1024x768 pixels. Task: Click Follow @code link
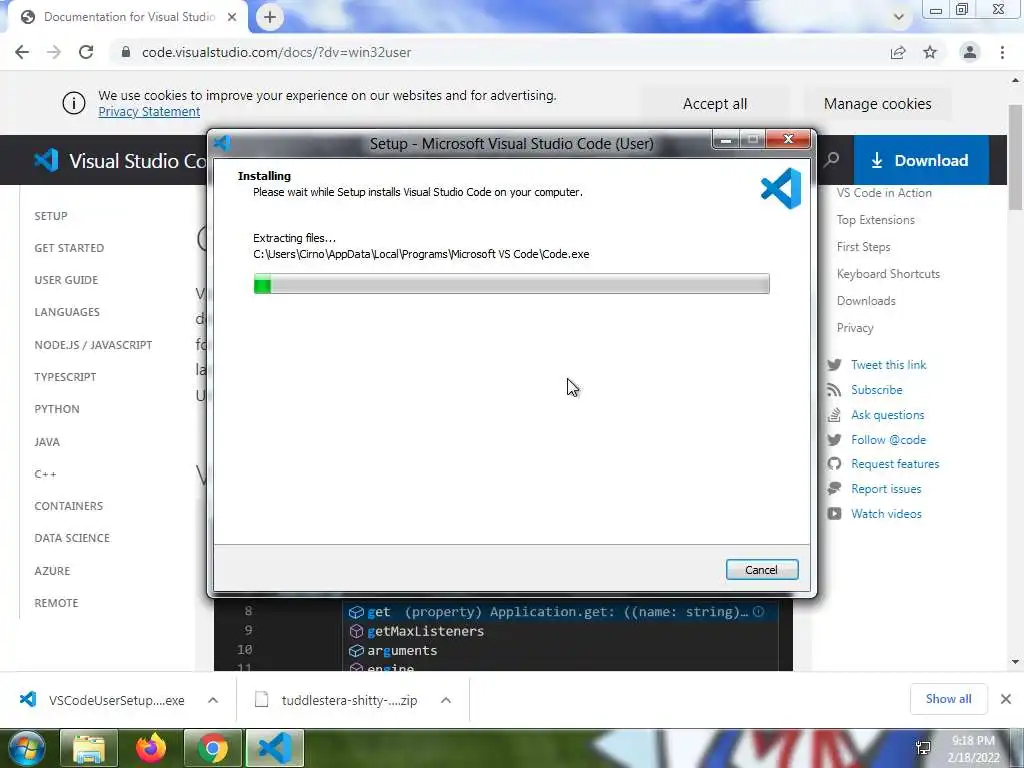click(888, 440)
